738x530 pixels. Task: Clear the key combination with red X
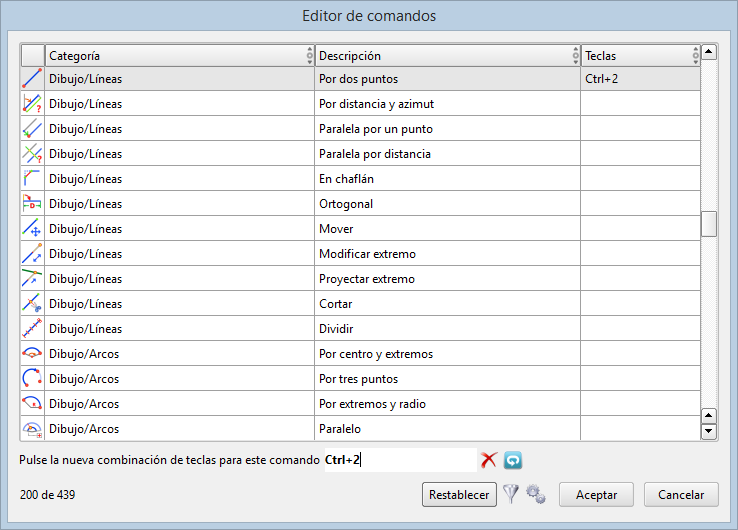click(489, 460)
